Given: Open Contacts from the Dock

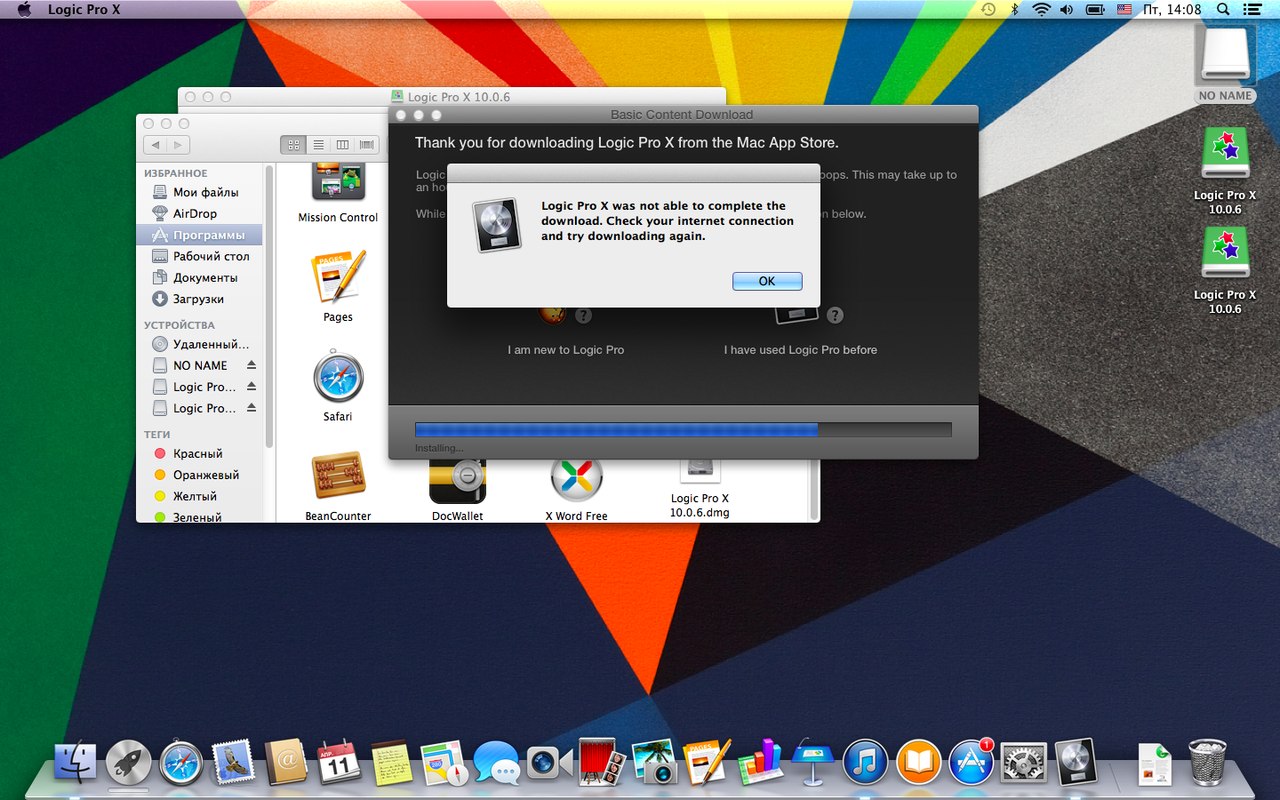Looking at the screenshot, I should pos(286,763).
